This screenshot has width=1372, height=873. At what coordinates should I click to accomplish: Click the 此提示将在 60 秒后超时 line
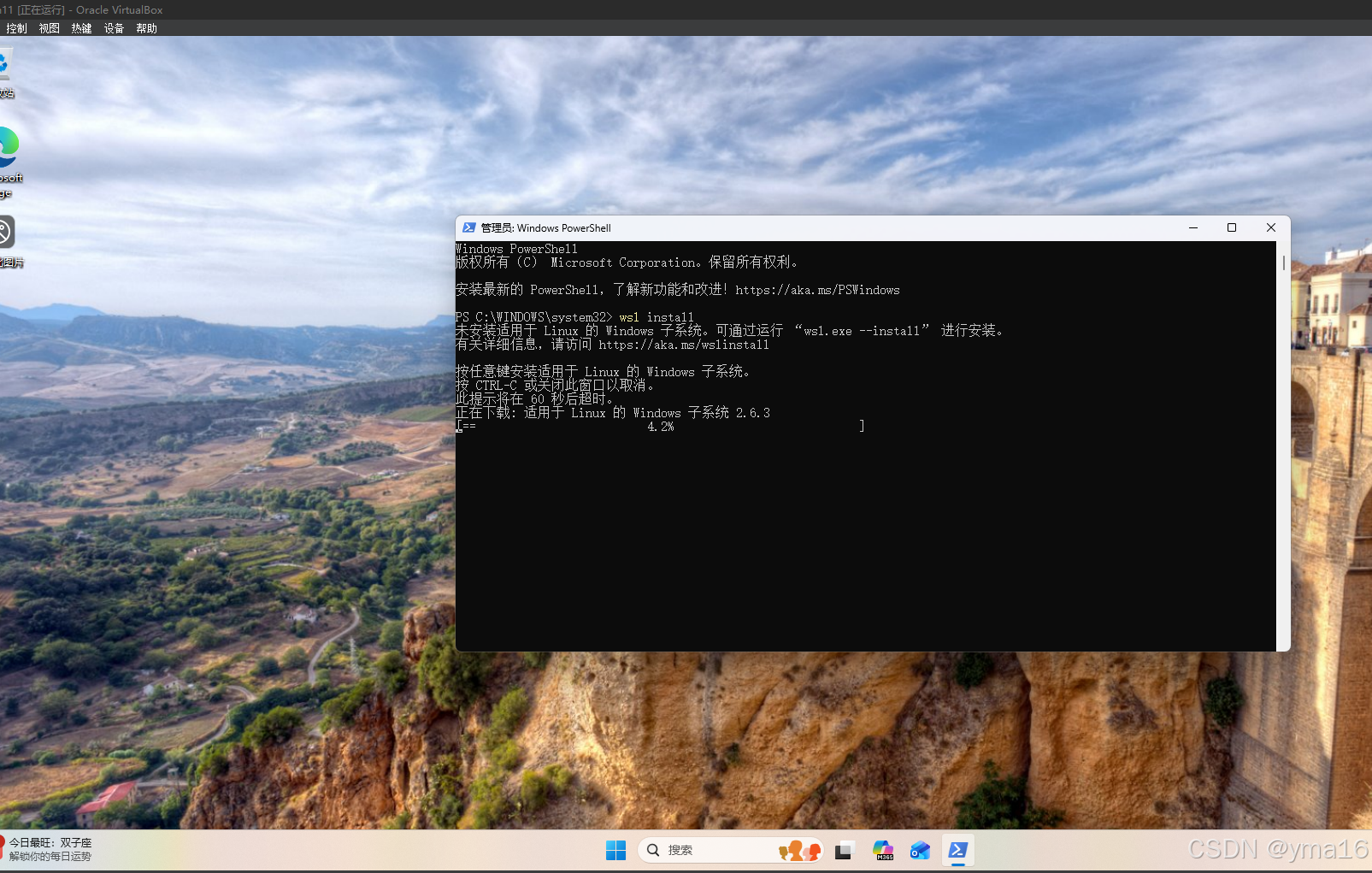[535, 399]
